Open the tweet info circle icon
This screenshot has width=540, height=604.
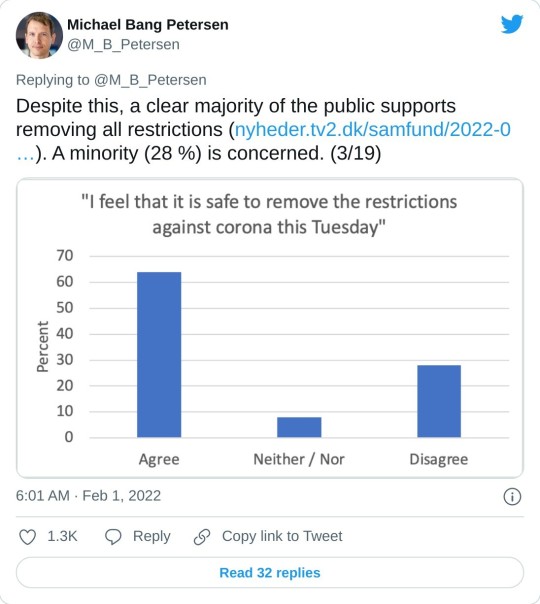click(512, 497)
